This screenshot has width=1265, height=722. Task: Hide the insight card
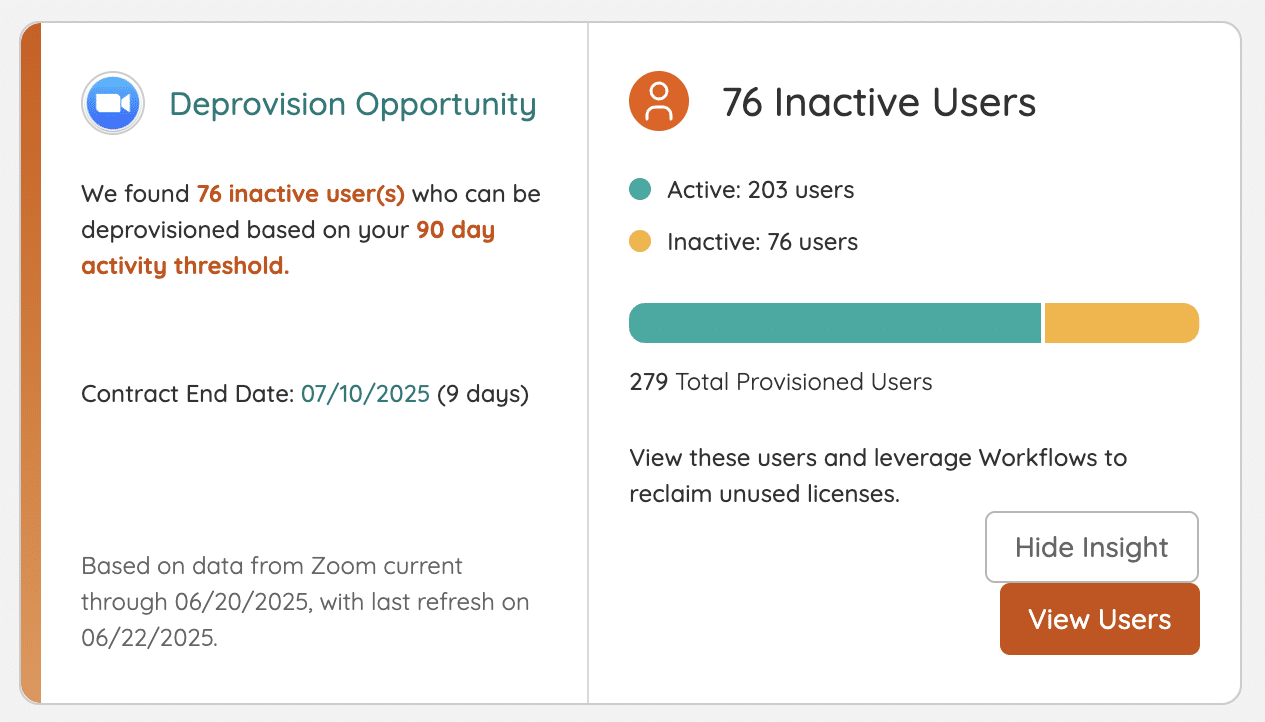point(1091,547)
